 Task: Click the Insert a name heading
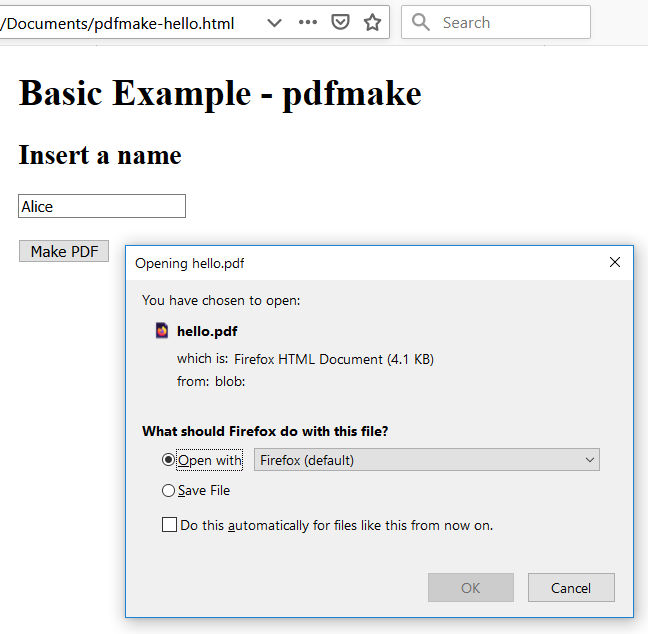(x=100, y=155)
